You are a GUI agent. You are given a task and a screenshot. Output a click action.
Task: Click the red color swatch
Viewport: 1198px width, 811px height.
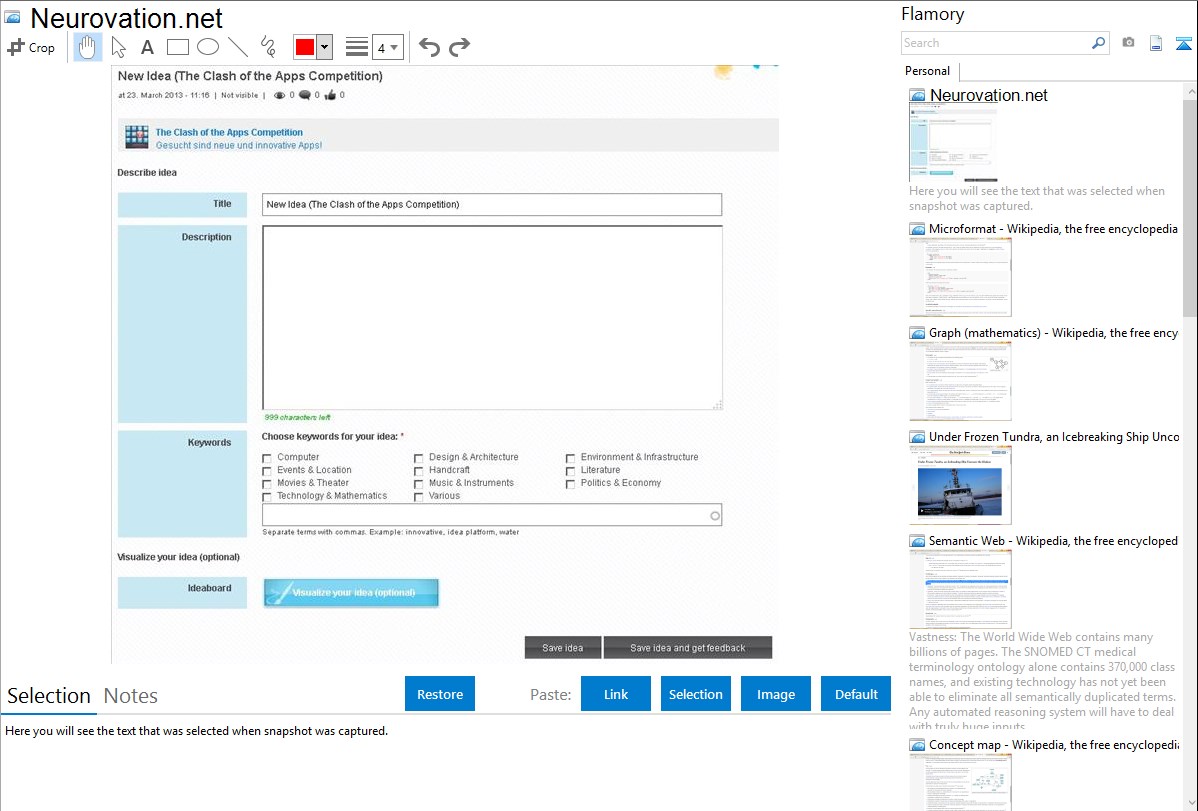305,47
